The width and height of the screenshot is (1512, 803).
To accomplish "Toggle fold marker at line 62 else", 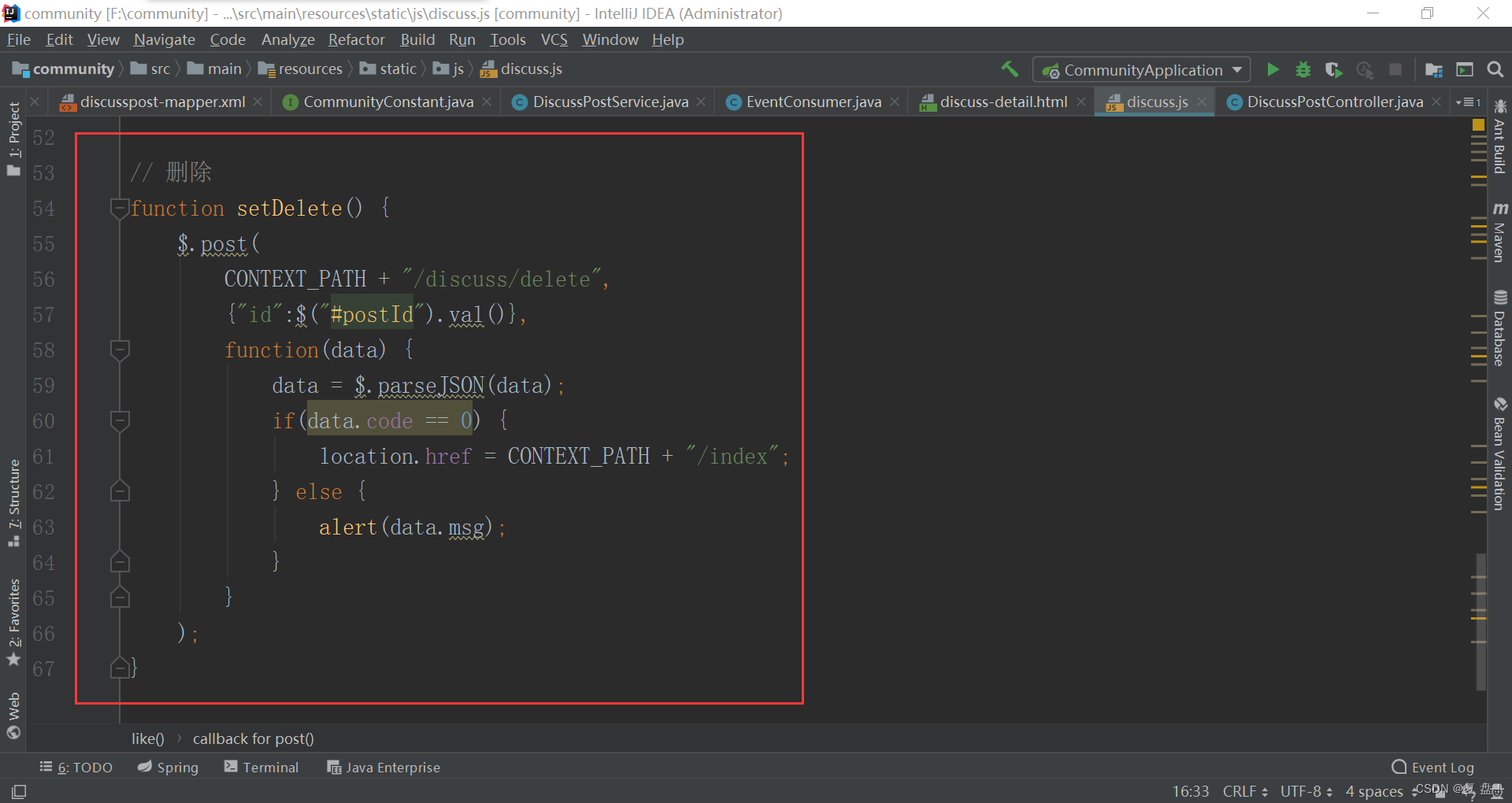I will click(x=120, y=491).
